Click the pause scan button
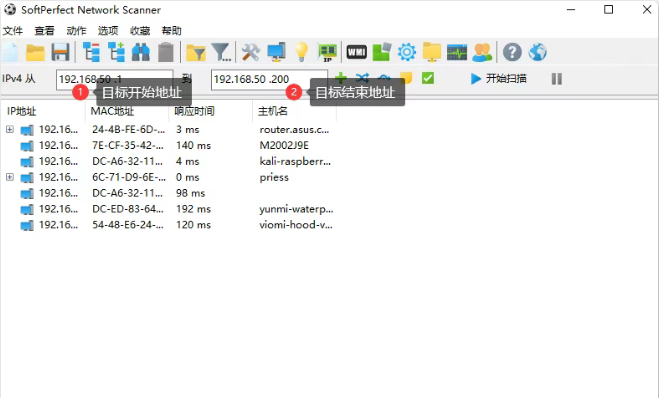Viewport: 659px width, 398px height. [x=556, y=79]
